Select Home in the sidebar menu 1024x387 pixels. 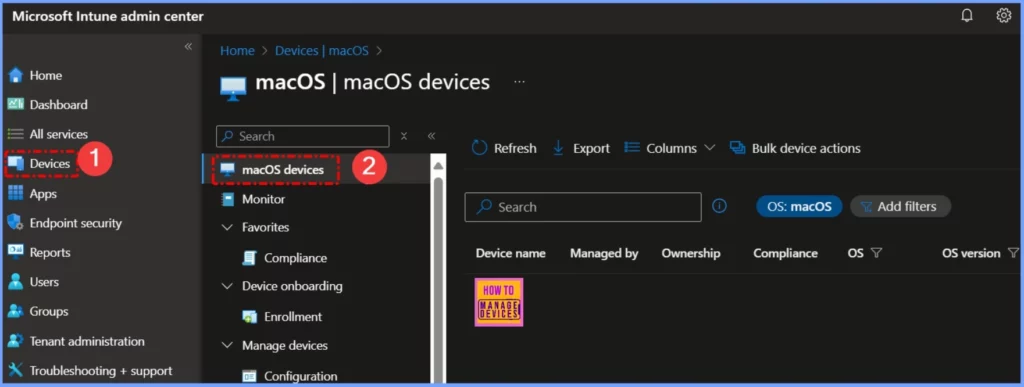(x=46, y=76)
